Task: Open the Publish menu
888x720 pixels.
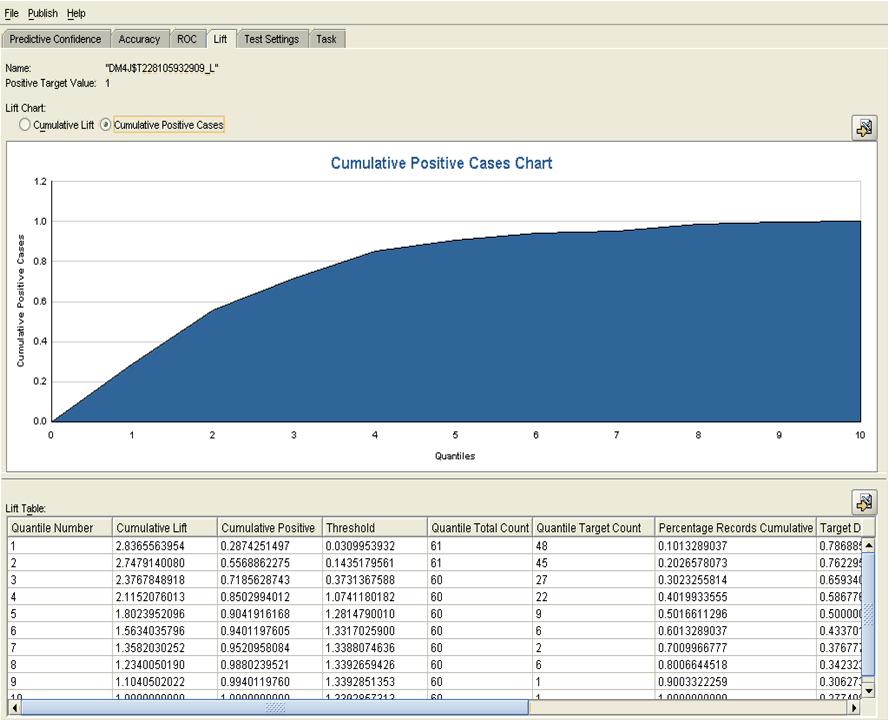Action: click(43, 13)
